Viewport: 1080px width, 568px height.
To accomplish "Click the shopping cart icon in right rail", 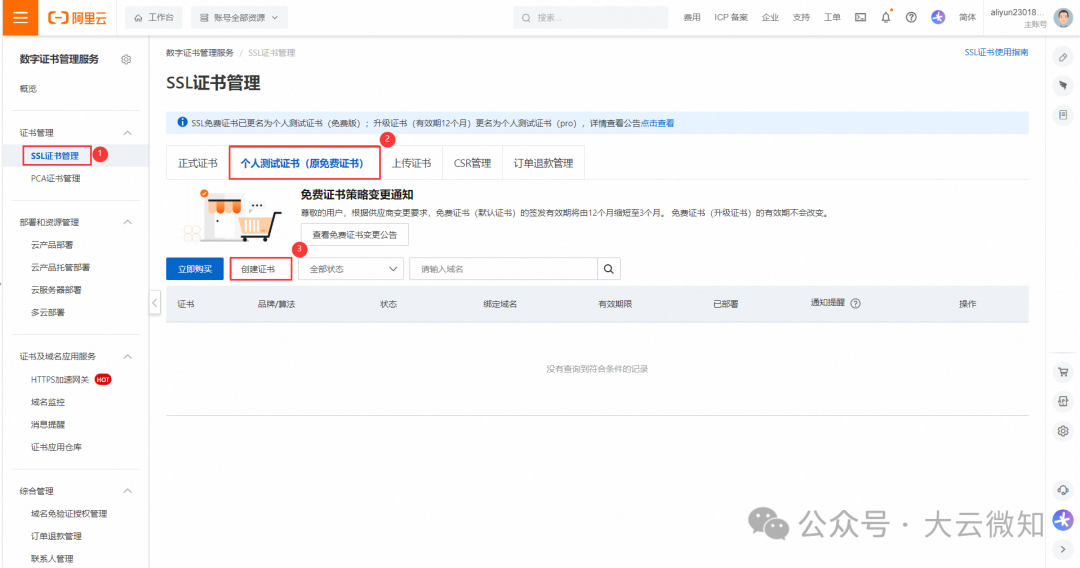I will pyautogui.click(x=1063, y=372).
